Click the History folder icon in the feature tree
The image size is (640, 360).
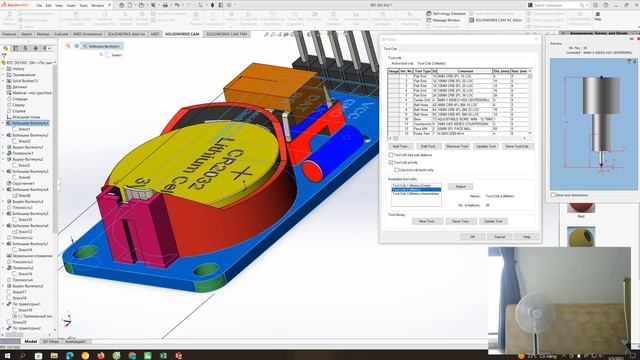click(9, 69)
